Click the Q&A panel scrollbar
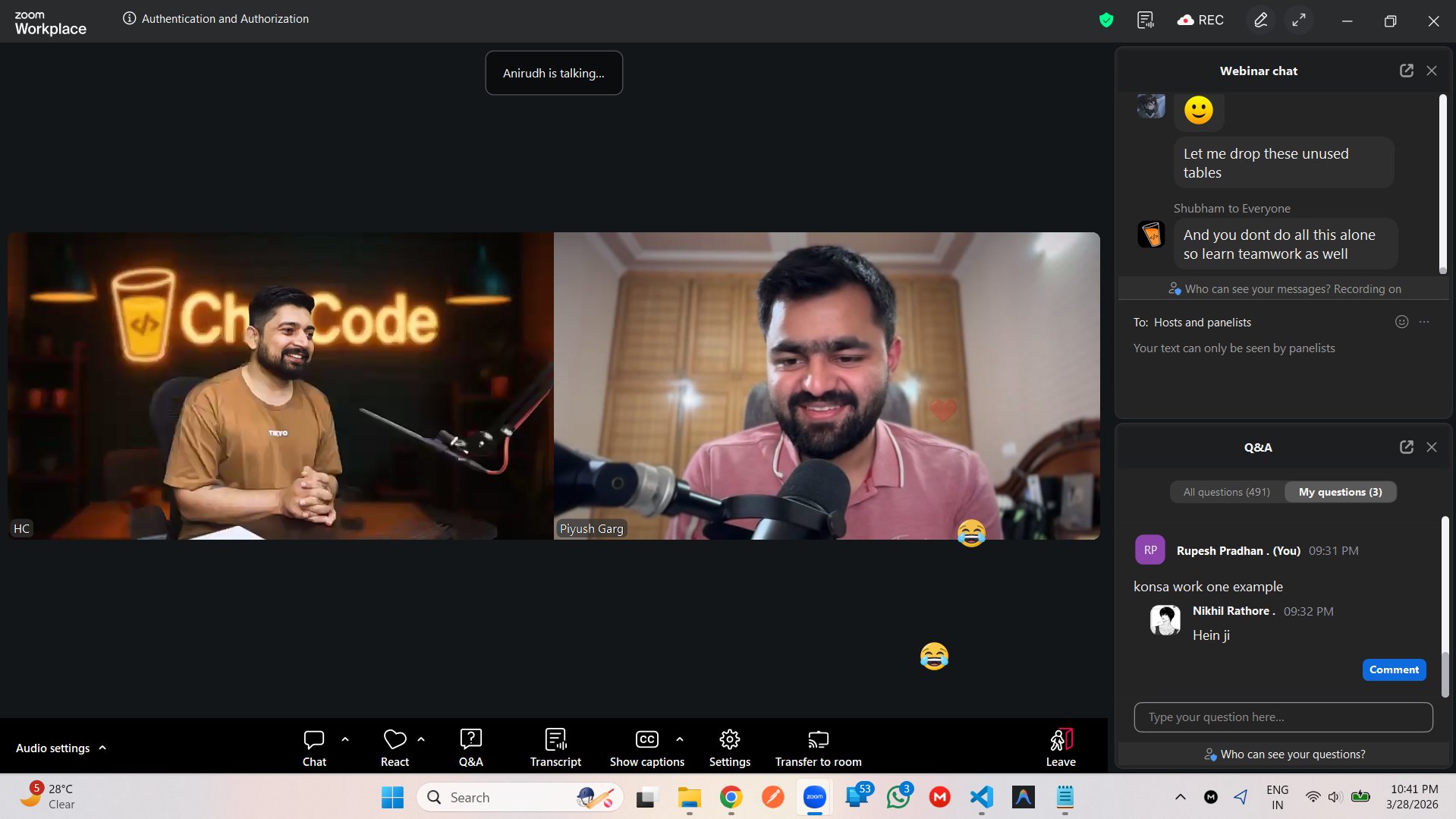The height and width of the screenshot is (819, 1456). coord(1445,606)
